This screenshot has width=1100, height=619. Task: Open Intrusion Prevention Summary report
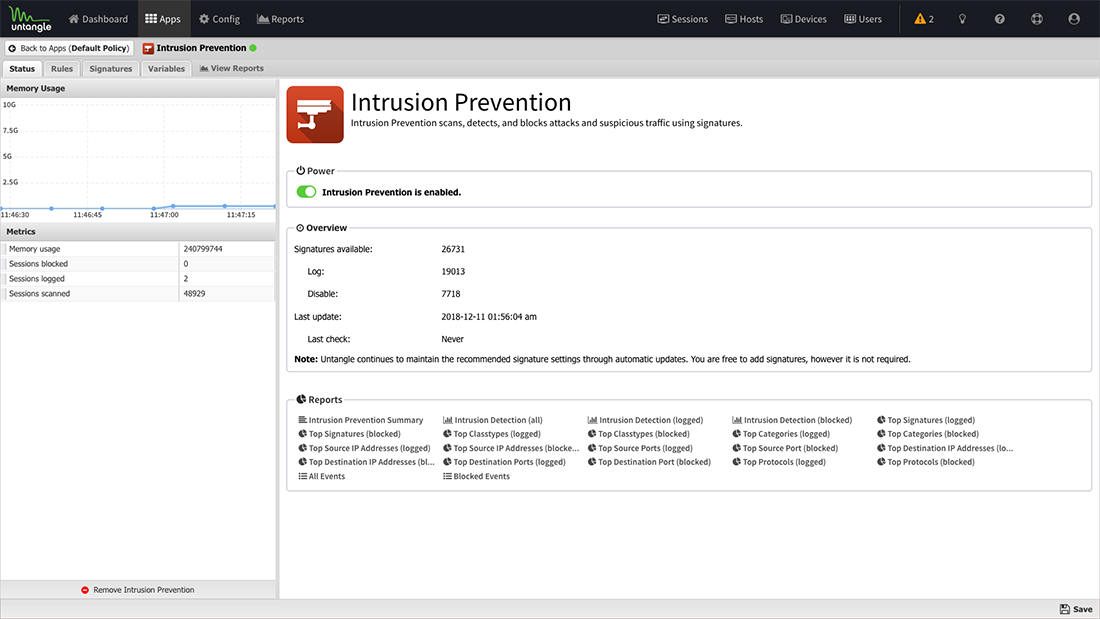click(x=361, y=420)
